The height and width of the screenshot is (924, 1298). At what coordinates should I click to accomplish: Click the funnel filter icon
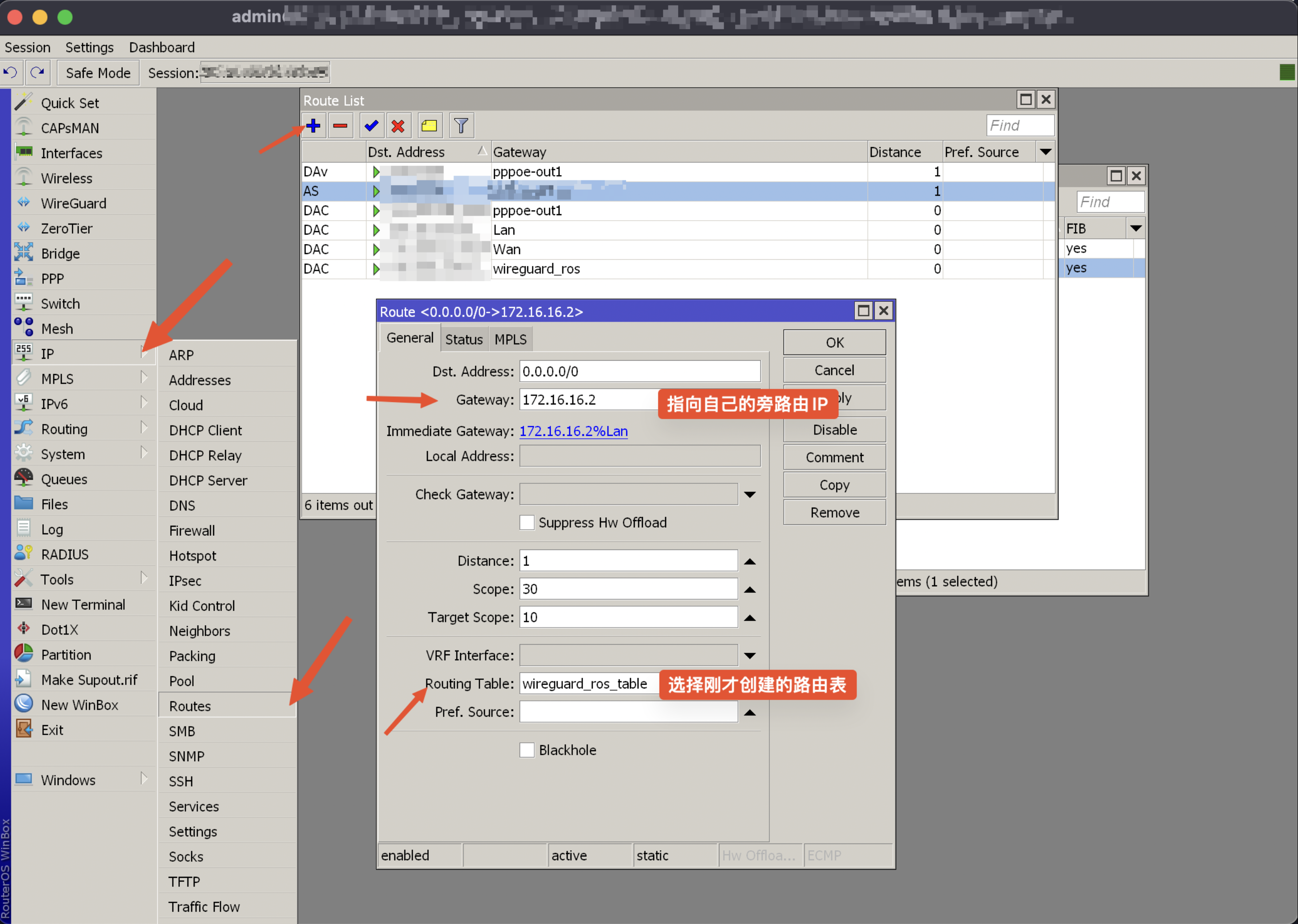point(461,126)
